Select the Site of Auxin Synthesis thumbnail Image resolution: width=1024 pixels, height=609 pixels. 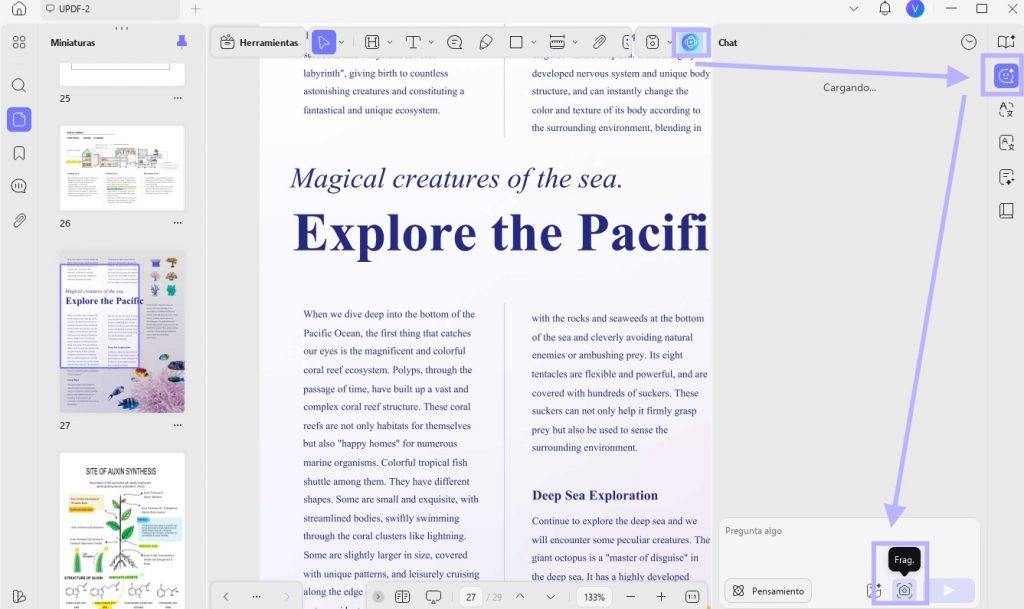pyautogui.click(x=122, y=530)
